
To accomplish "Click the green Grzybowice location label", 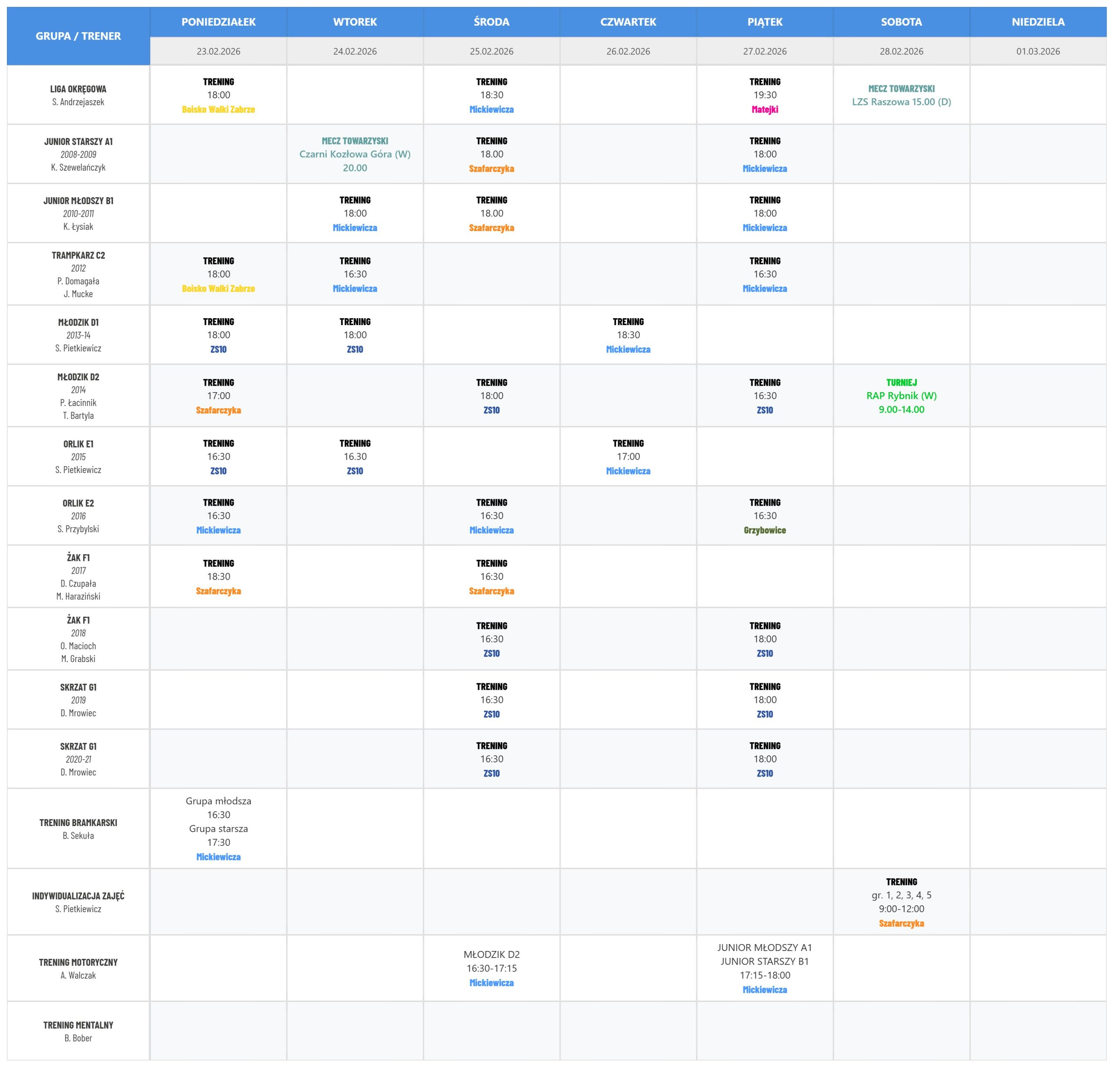I will coord(765,531).
